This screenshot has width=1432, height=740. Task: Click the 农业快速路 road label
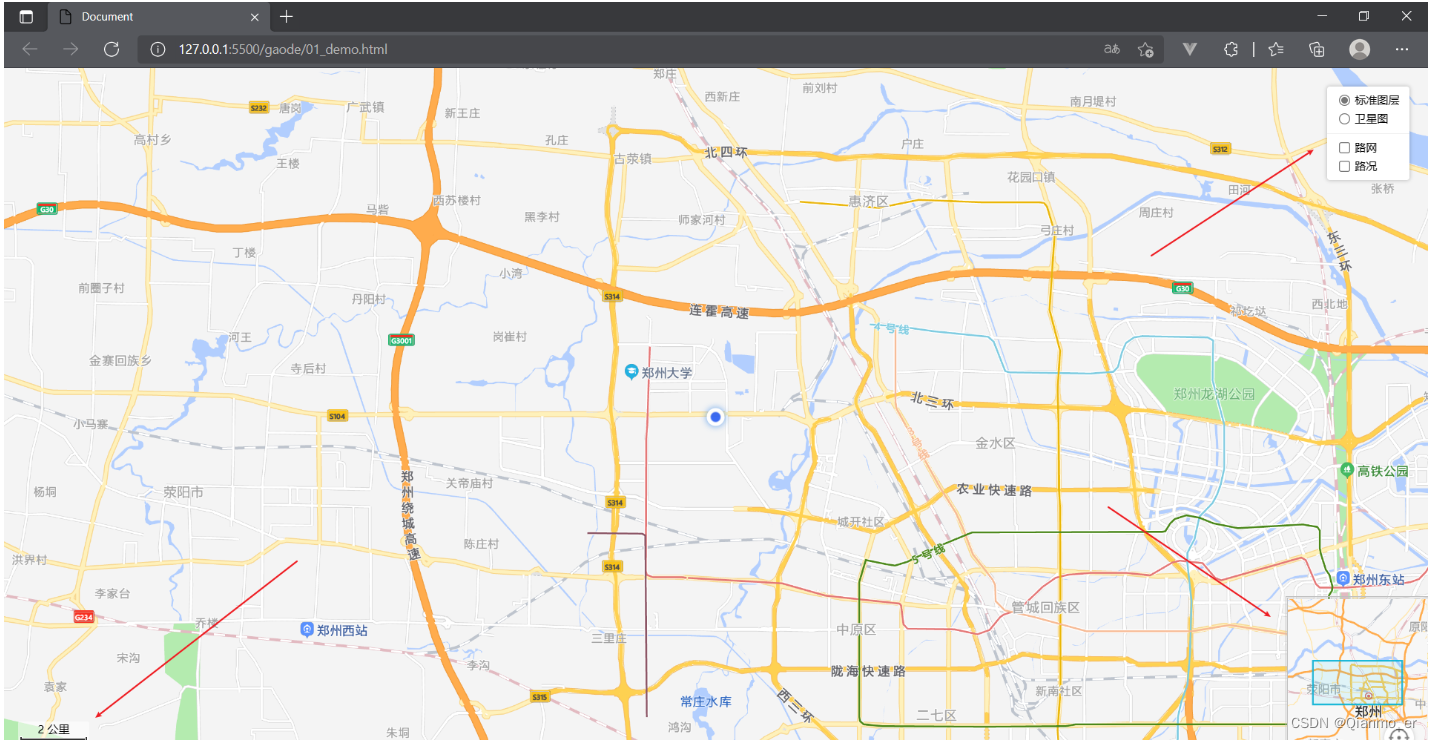coord(994,490)
